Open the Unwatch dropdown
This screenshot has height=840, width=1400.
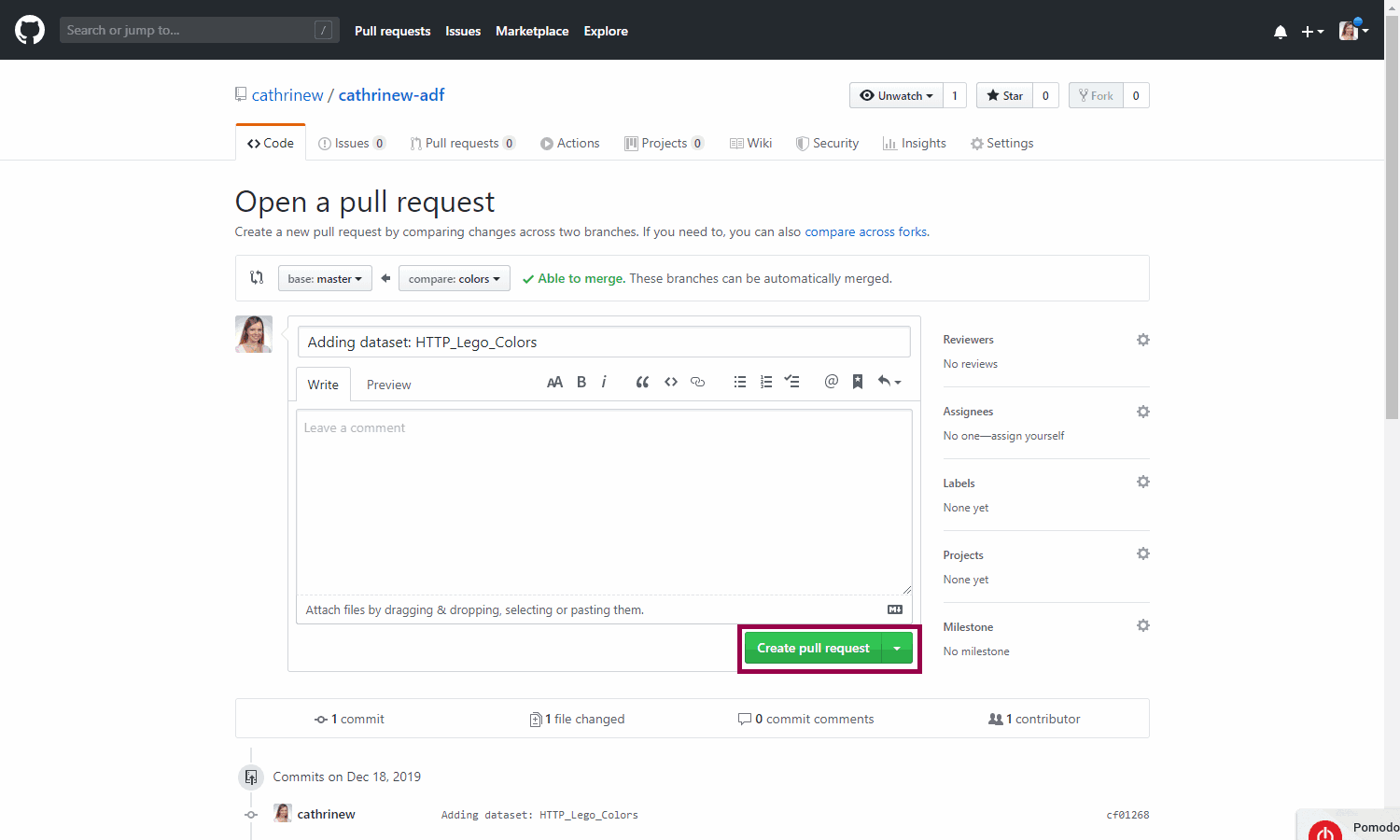(x=896, y=96)
